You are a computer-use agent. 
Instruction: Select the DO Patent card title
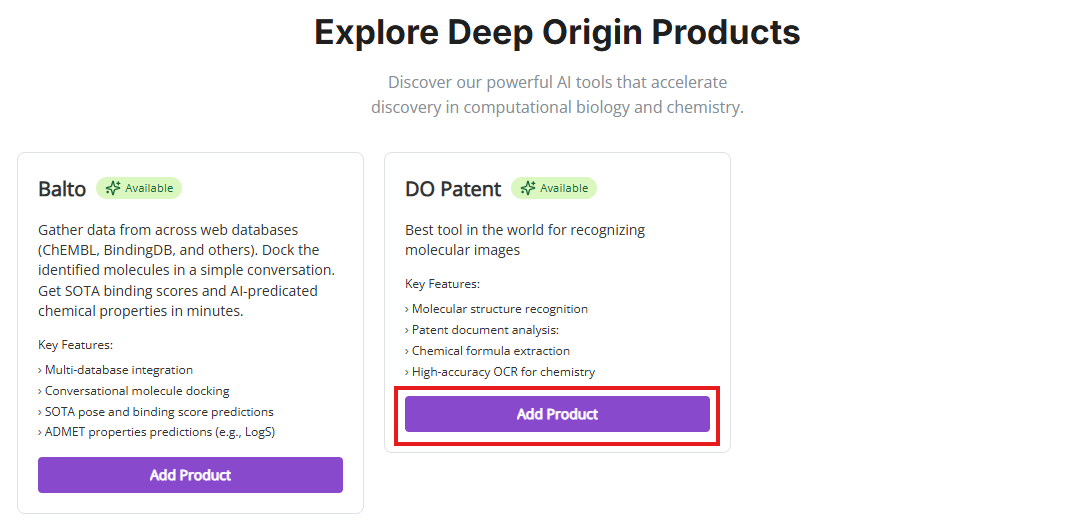[452, 189]
